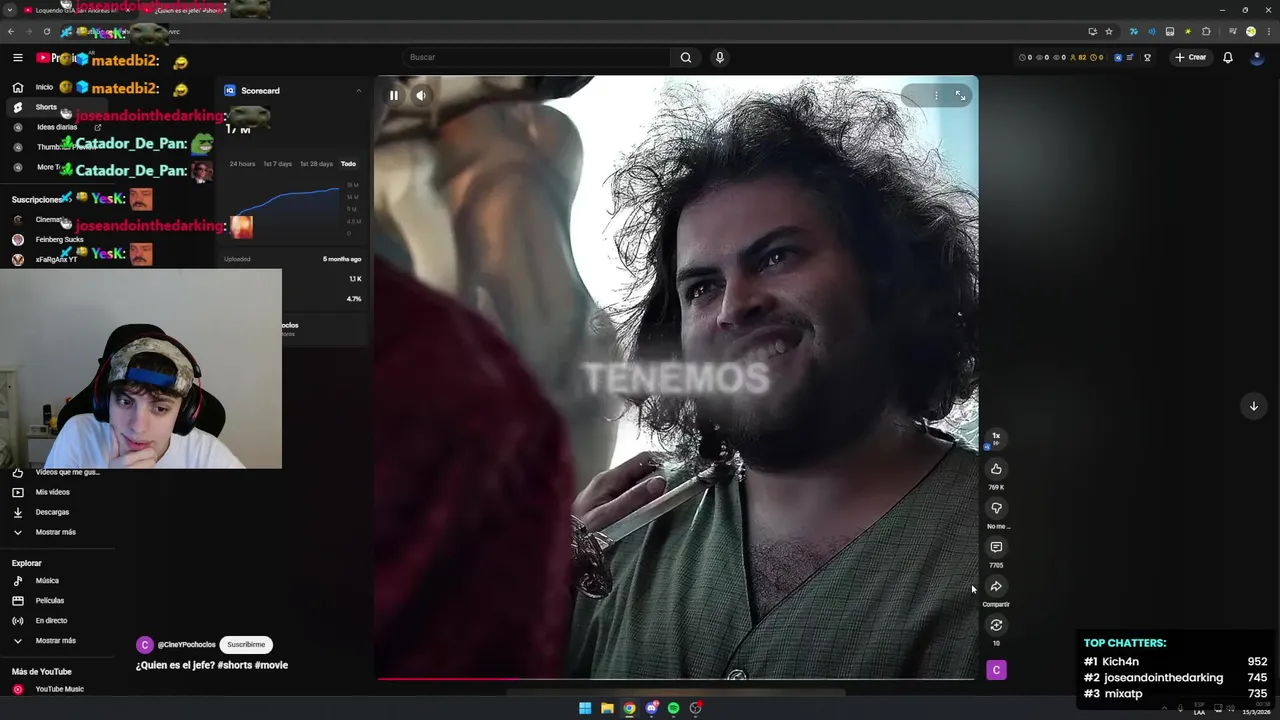Click the install app icon in address bar
This screenshot has height=720, width=1280.
point(1092,31)
